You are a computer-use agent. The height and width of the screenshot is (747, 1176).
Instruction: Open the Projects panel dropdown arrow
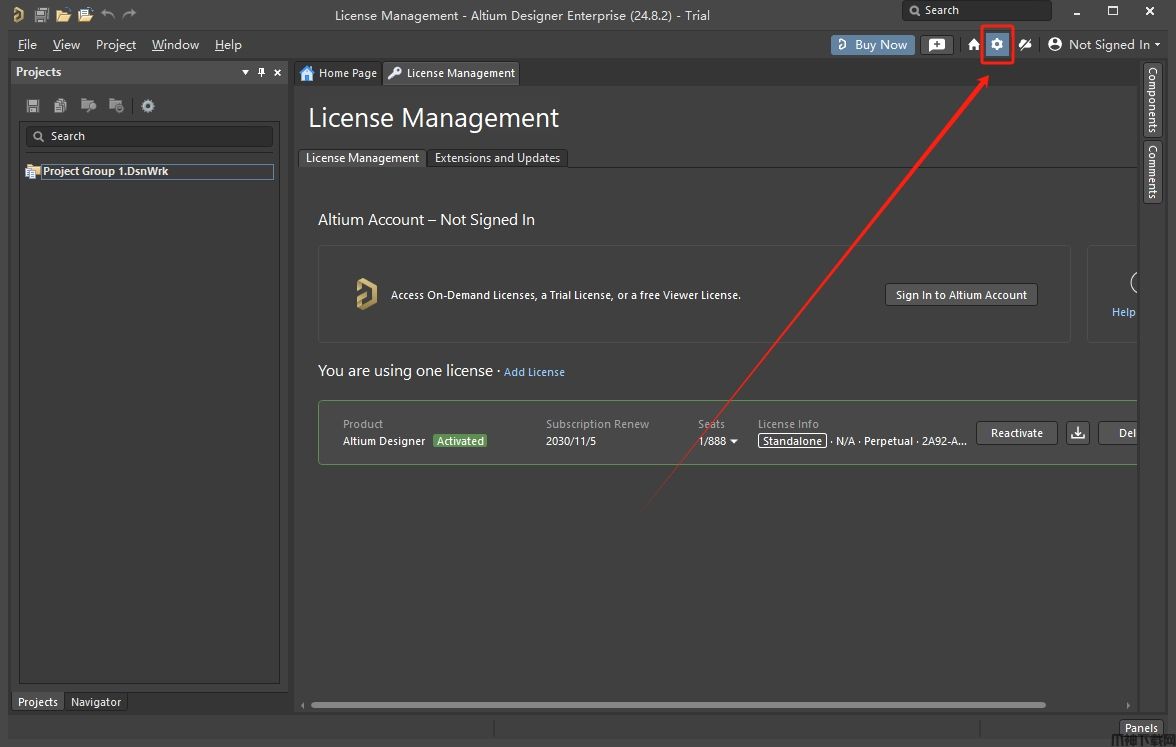(246, 72)
